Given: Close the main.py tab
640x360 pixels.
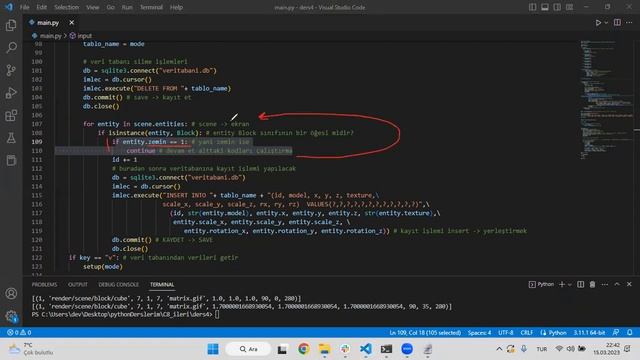Looking at the screenshot, I should [x=71, y=22].
